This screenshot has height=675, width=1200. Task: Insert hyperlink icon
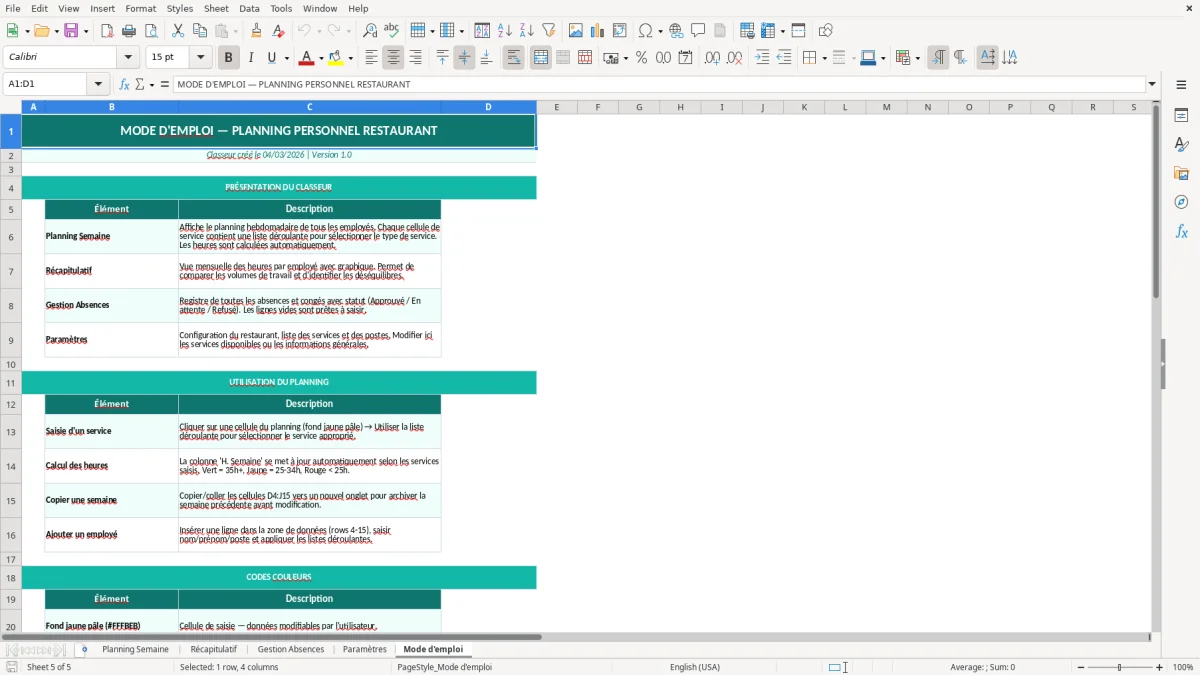click(x=676, y=31)
